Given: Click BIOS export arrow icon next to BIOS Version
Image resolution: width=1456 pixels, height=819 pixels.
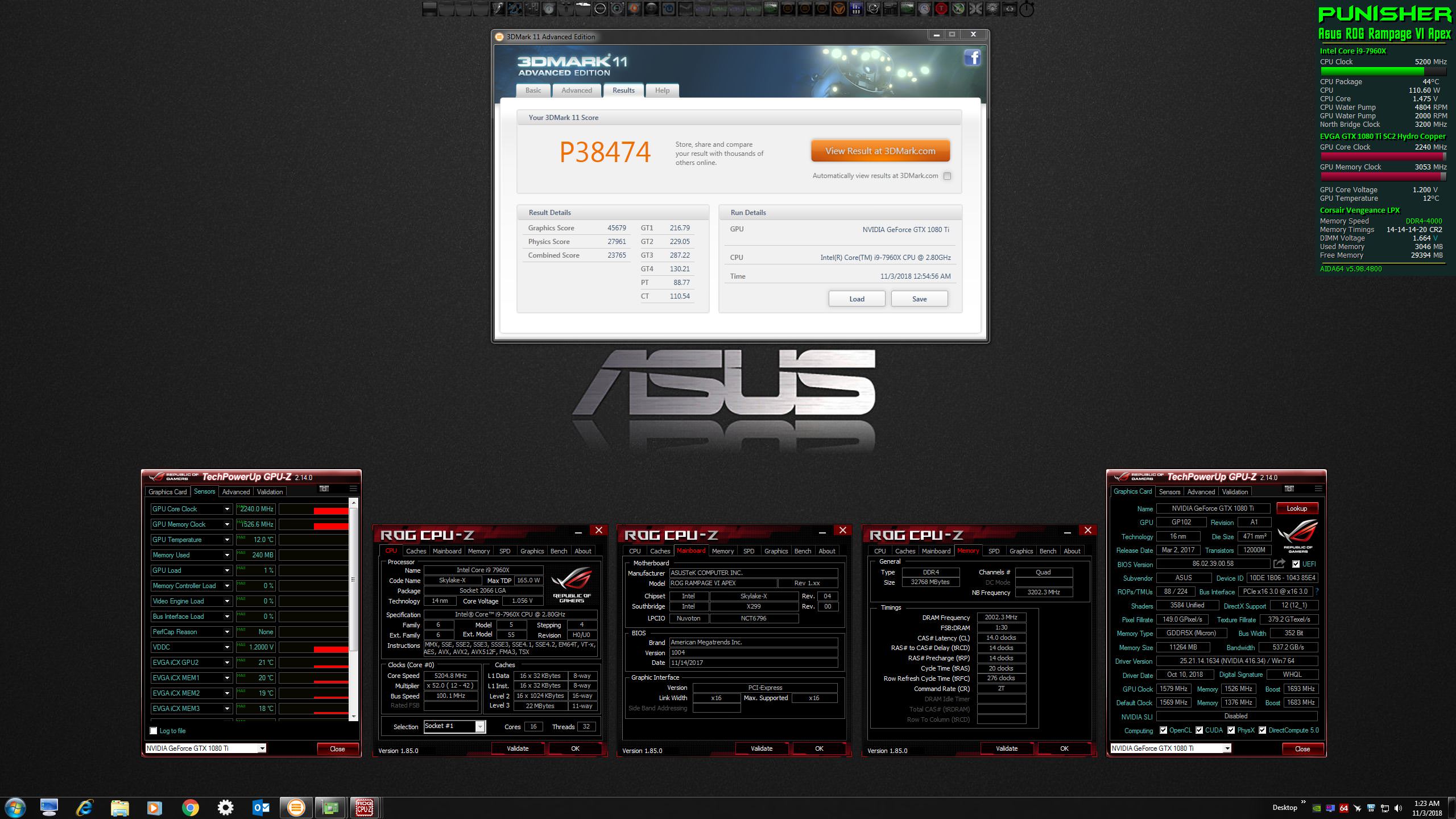Looking at the screenshot, I should [x=1279, y=564].
